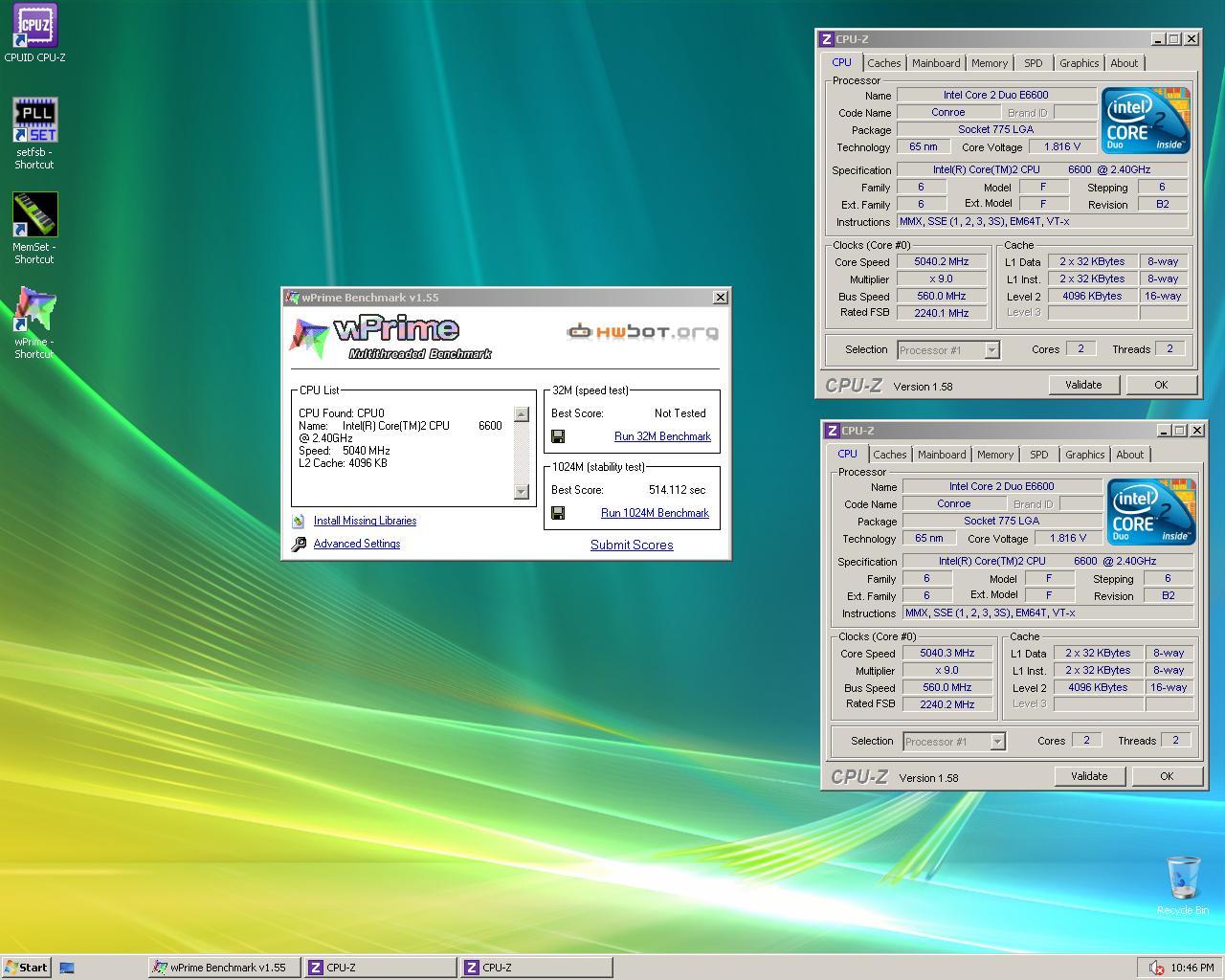1225x980 pixels.
Task: Open Processor #1 dropdown in upper CPU-Z
Action: pyautogui.click(x=991, y=350)
